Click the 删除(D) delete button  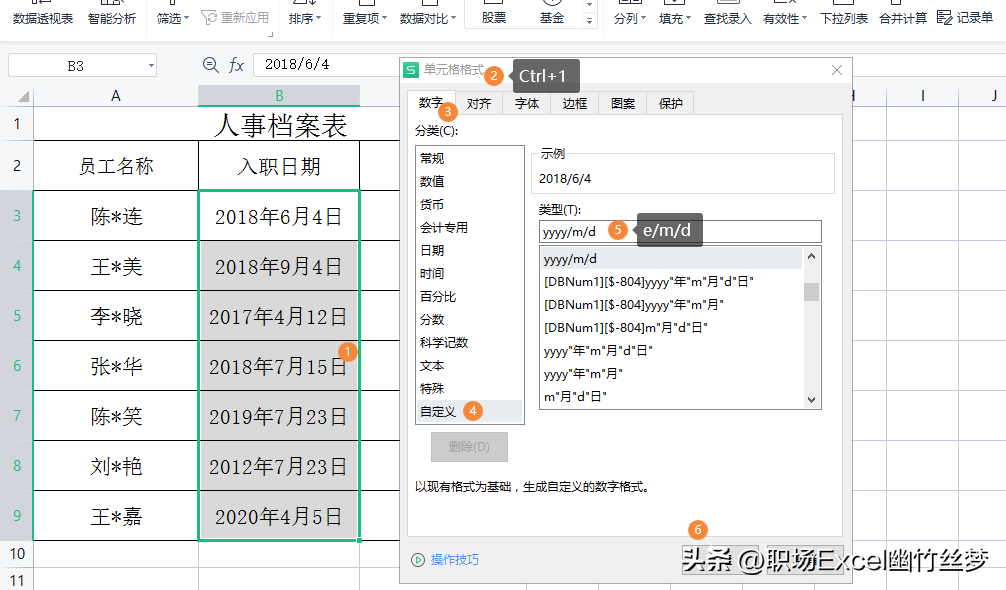[469, 446]
